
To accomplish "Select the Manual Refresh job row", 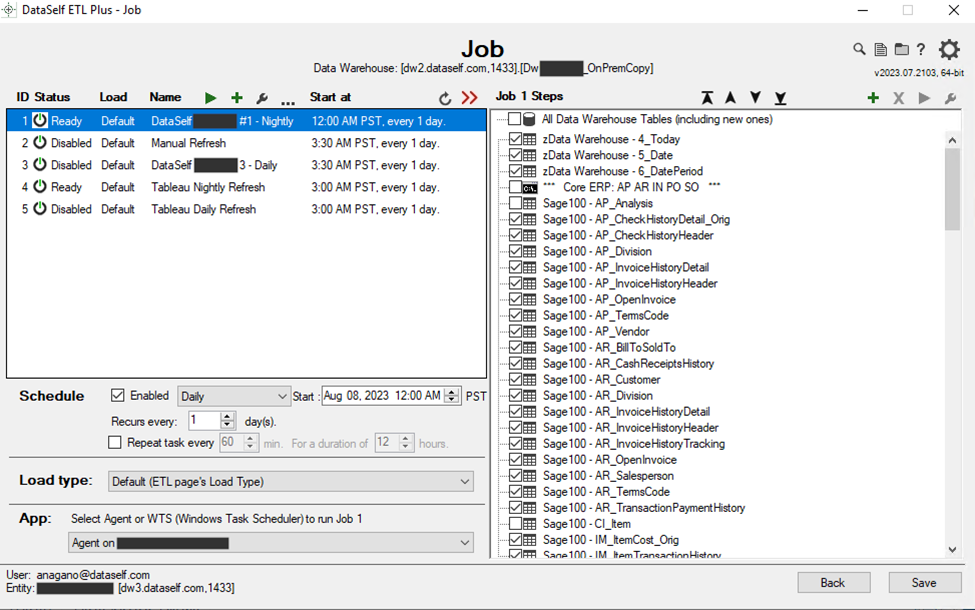I will coord(188,143).
